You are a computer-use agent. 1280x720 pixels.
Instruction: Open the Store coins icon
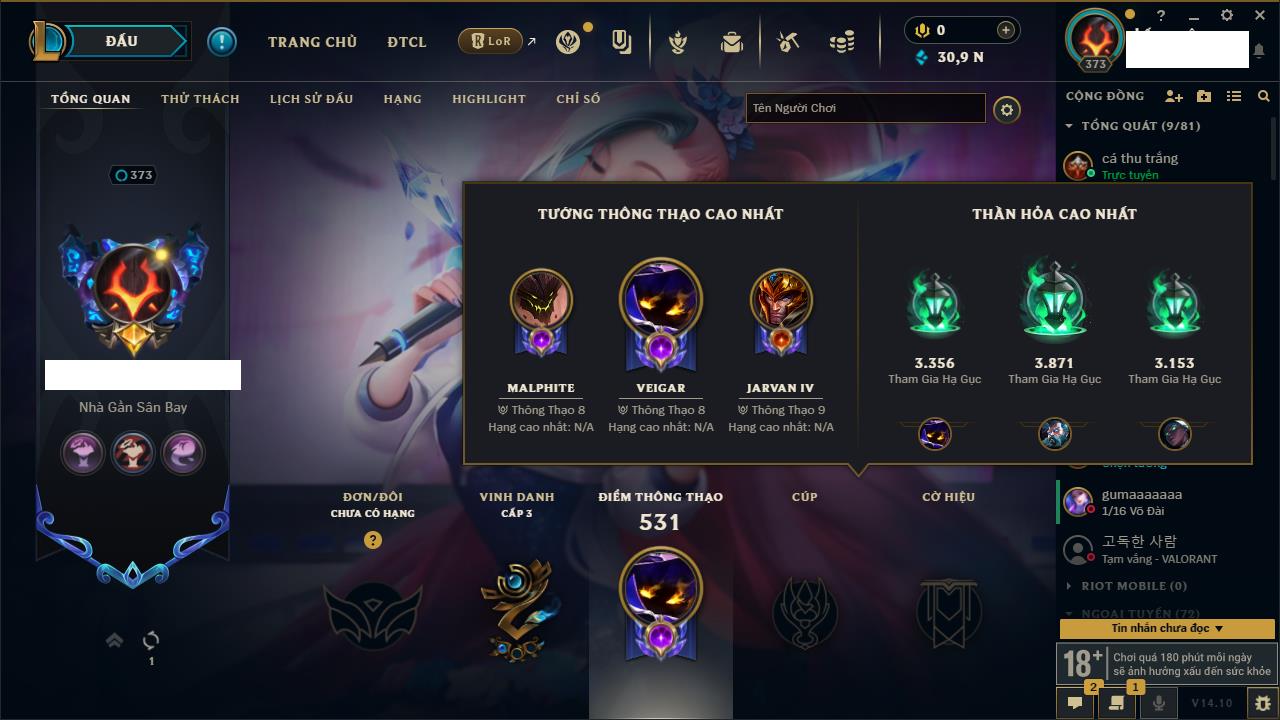coord(842,42)
